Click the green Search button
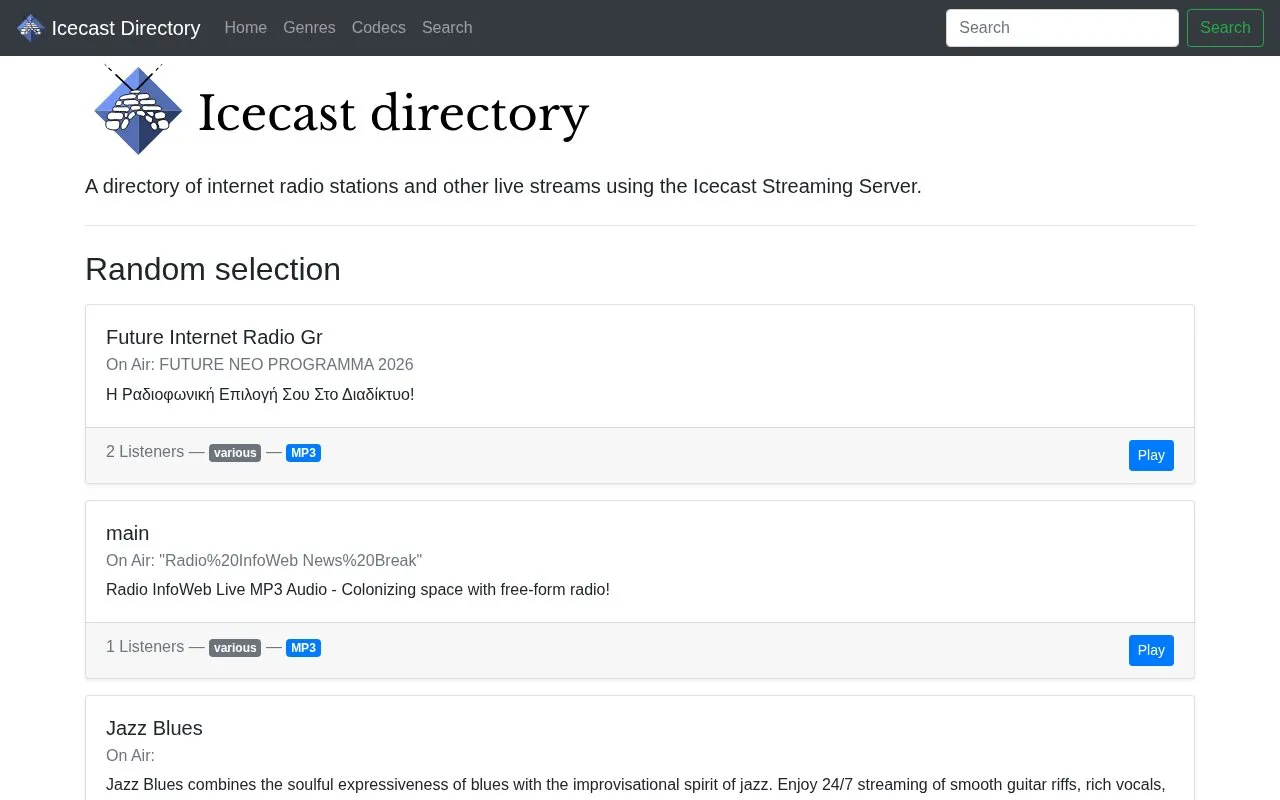Image resolution: width=1280 pixels, height=800 pixels. click(1225, 28)
